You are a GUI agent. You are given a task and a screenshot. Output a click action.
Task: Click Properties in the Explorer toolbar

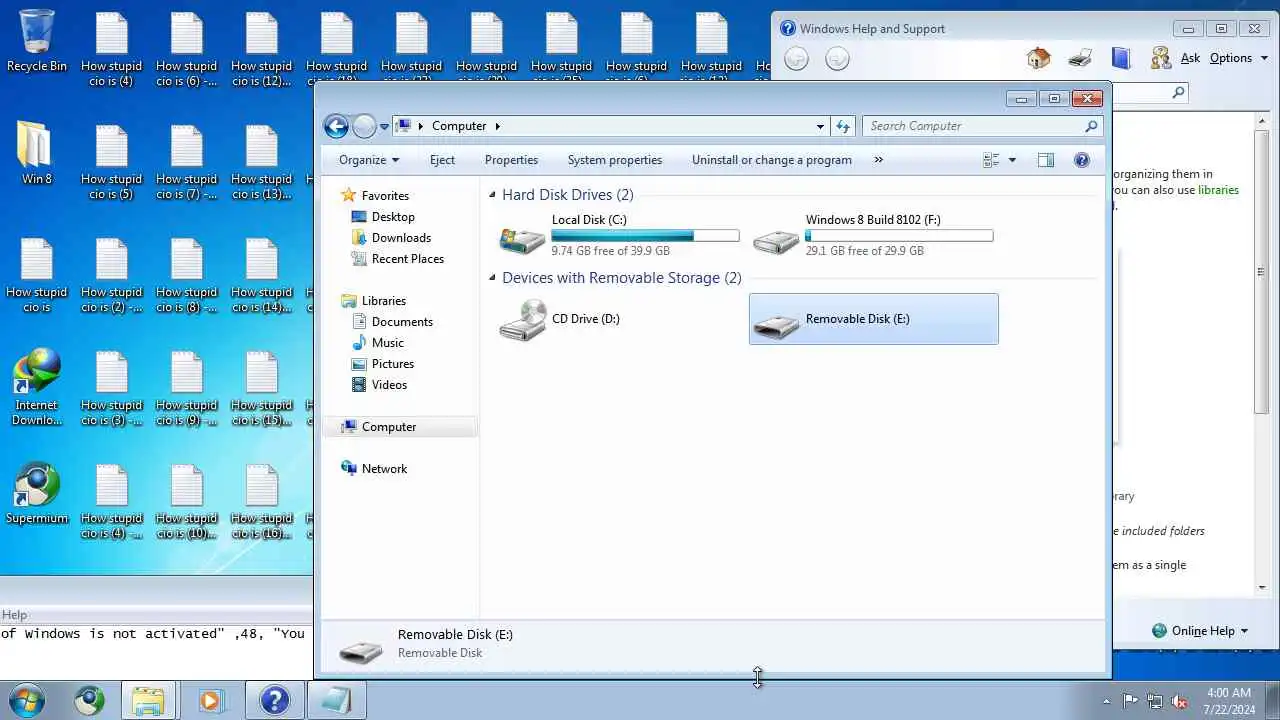click(511, 160)
